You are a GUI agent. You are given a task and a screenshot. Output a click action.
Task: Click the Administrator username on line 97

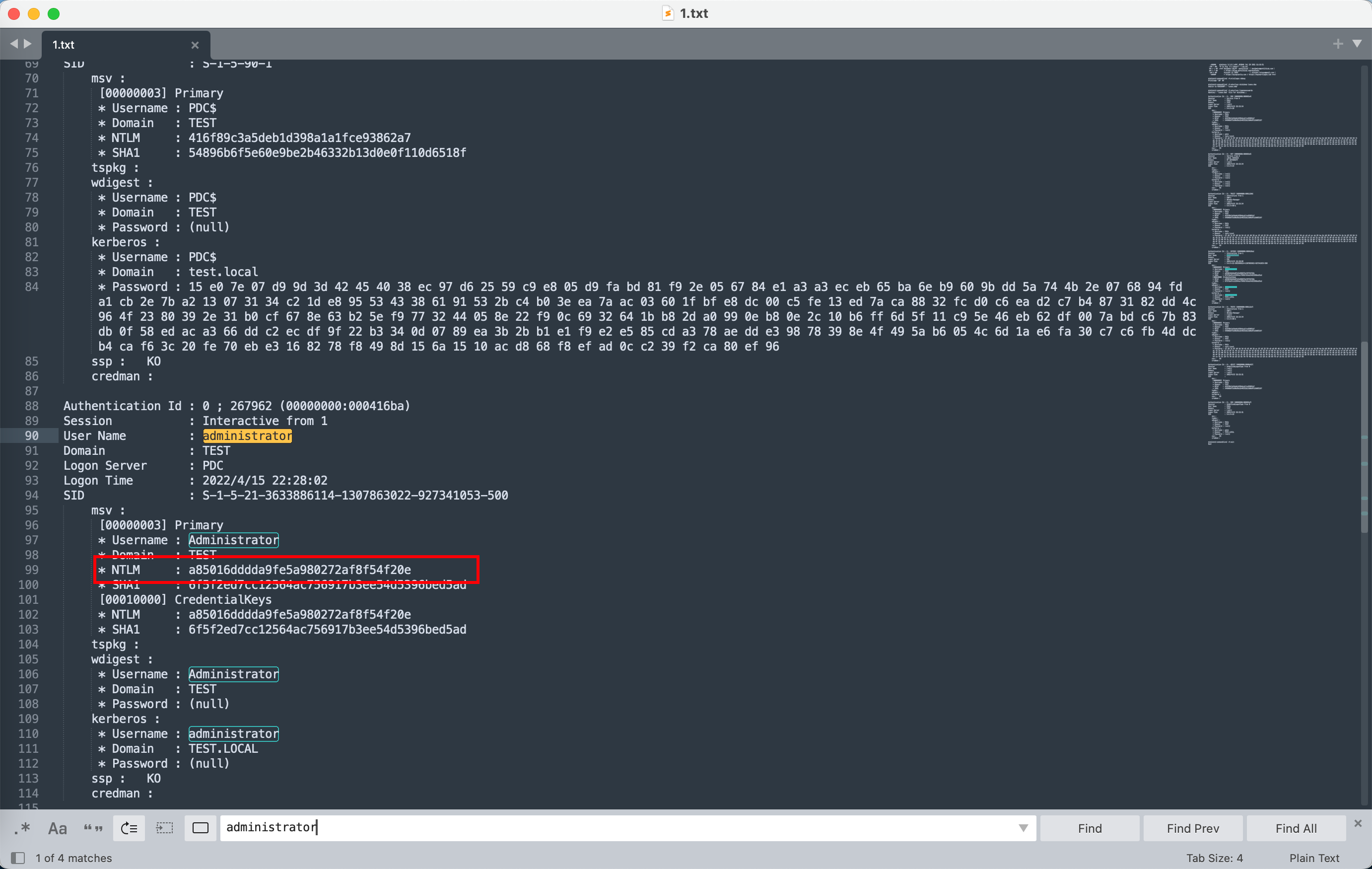coord(234,540)
